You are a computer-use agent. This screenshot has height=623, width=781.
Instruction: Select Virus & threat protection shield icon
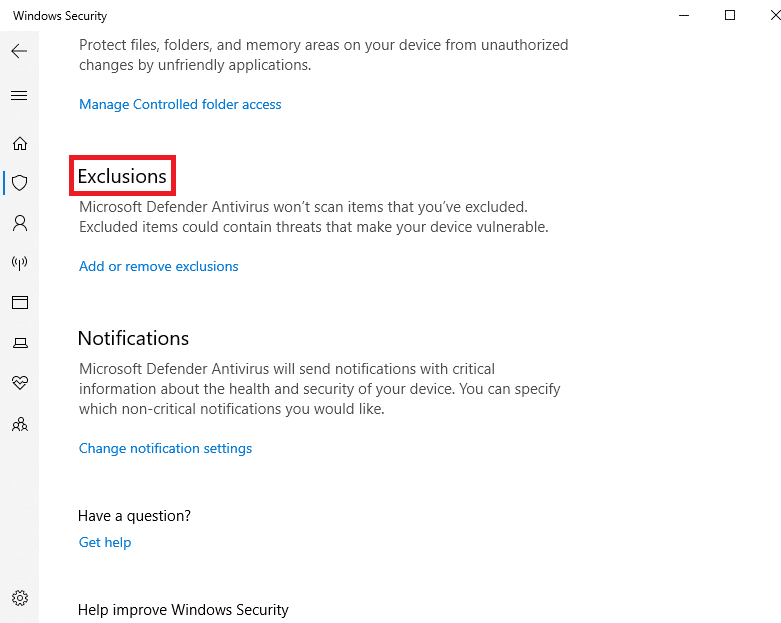click(x=20, y=183)
